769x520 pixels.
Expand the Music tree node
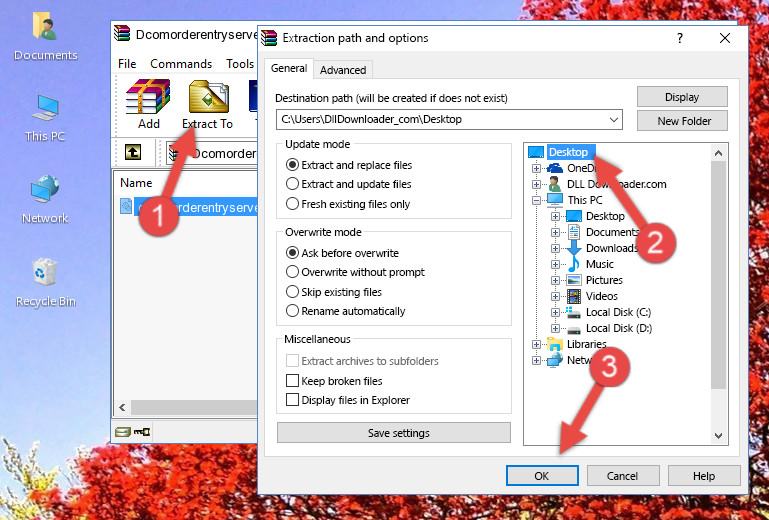(555, 264)
